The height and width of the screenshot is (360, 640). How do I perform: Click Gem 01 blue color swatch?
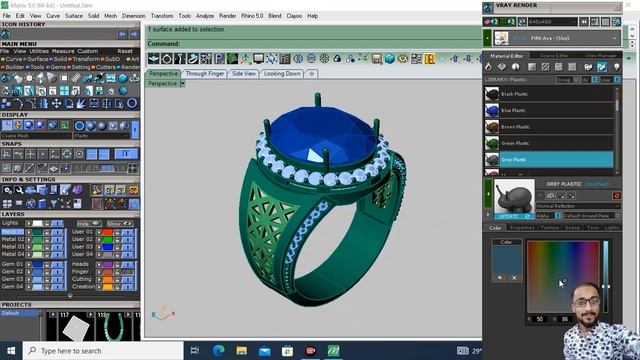[x=38, y=264]
